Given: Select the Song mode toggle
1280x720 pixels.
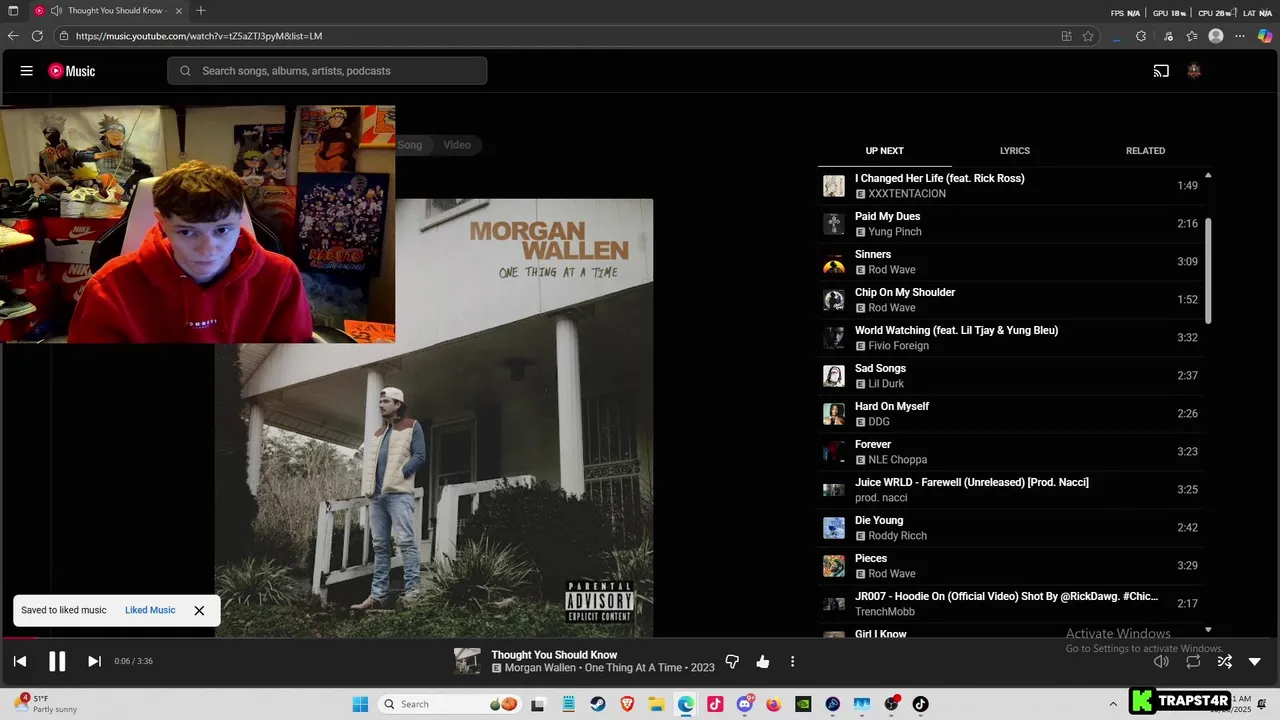Looking at the screenshot, I should [411, 145].
